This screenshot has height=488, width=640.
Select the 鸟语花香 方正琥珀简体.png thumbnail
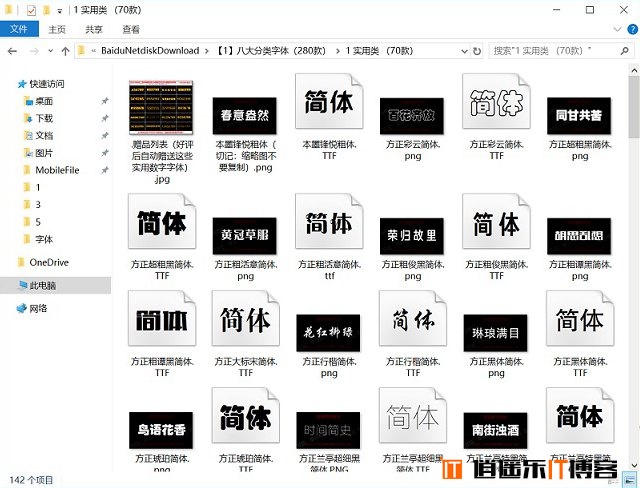click(161, 430)
